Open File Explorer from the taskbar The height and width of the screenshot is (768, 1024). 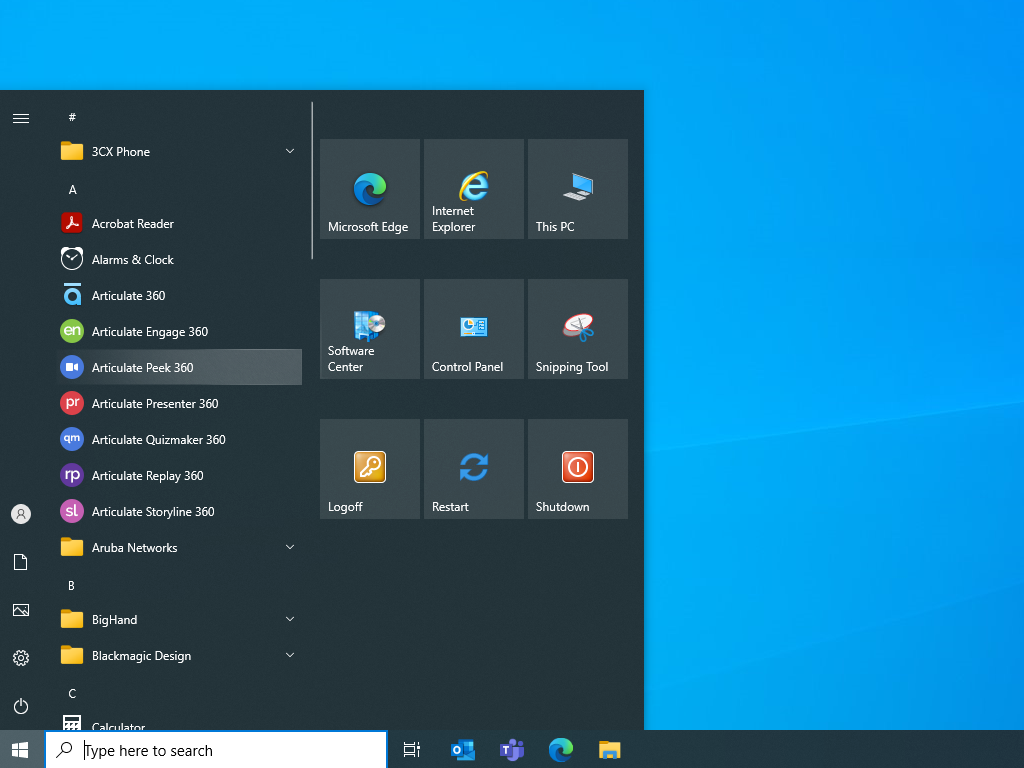point(609,750)
